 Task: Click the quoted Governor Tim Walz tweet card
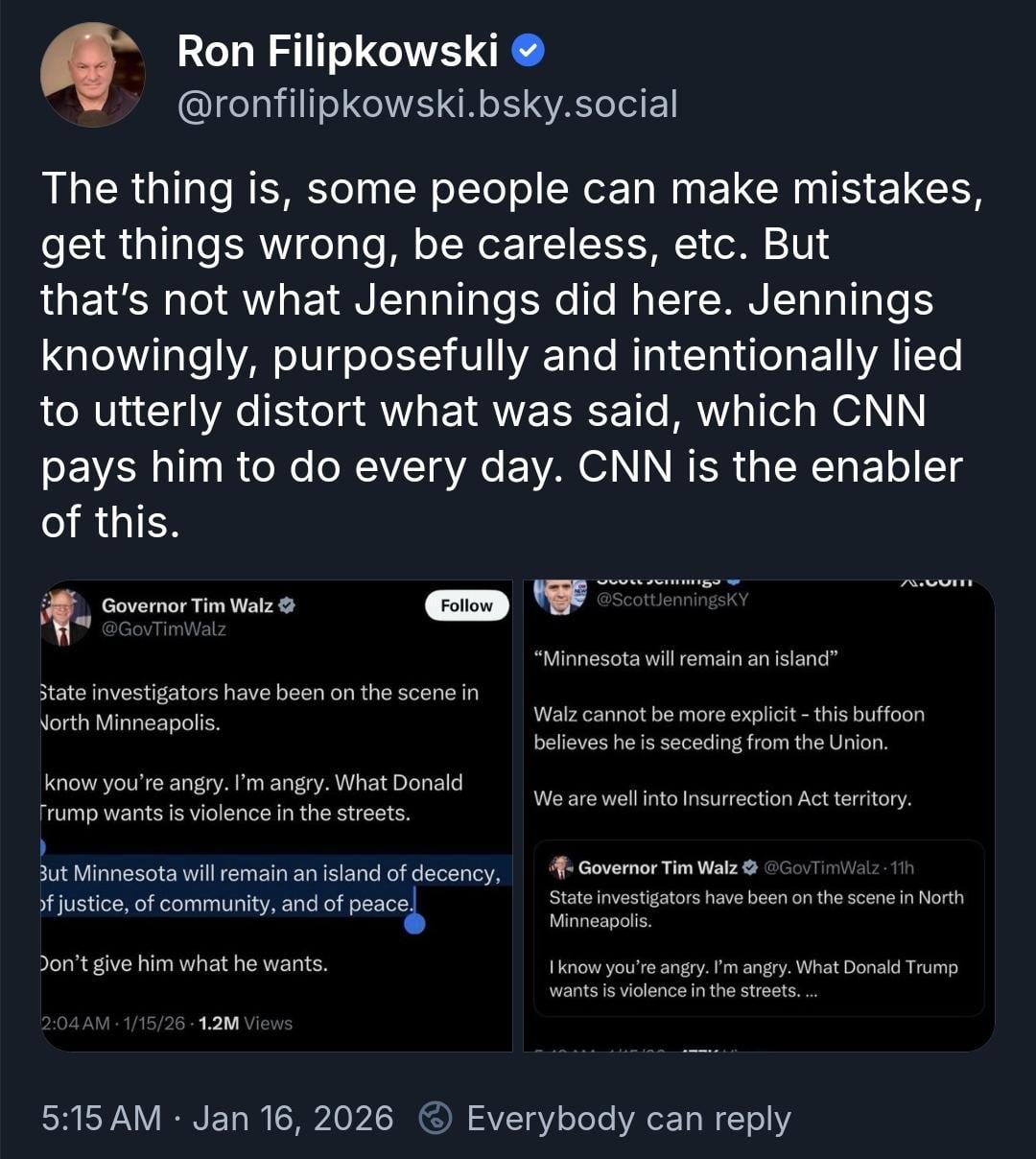759,928
